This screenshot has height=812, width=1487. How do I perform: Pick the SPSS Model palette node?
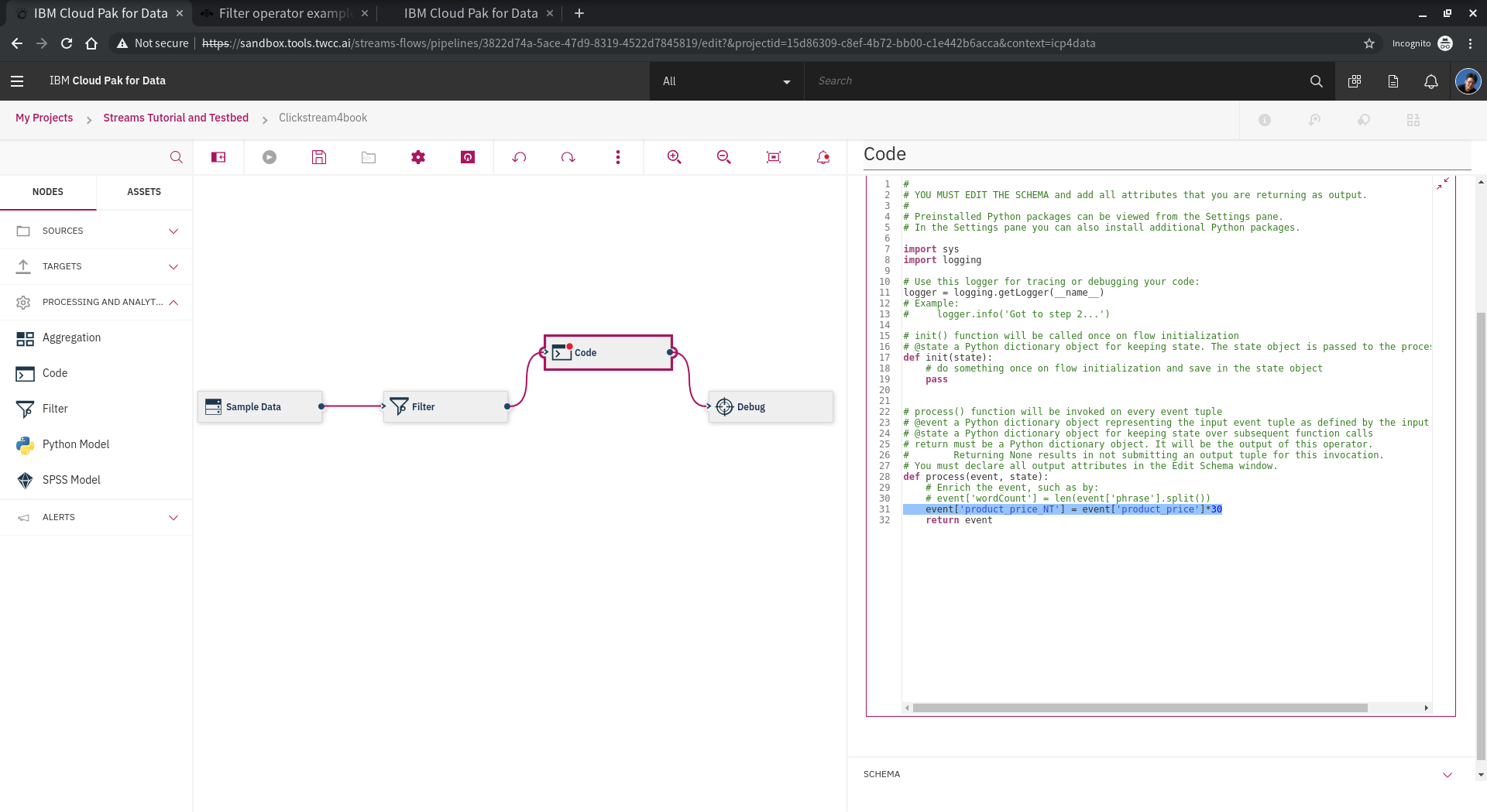(x=96, y=480)
